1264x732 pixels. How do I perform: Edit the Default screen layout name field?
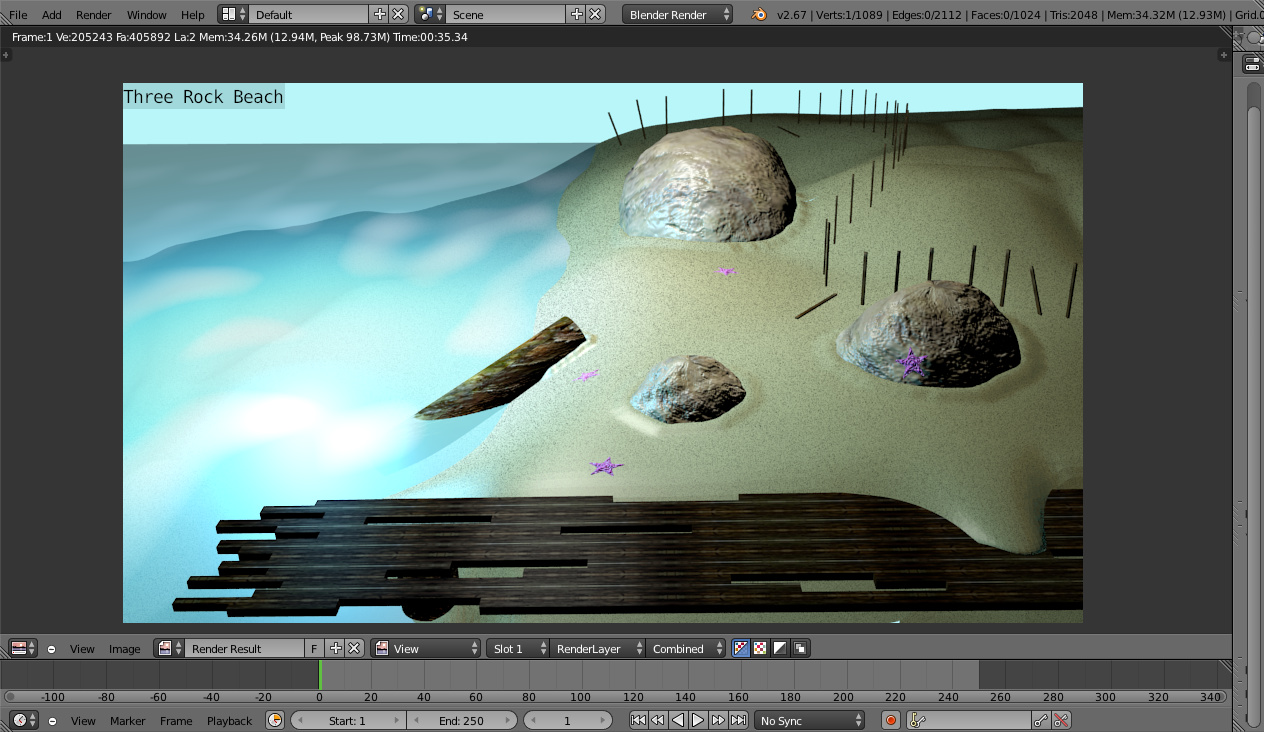309,14
